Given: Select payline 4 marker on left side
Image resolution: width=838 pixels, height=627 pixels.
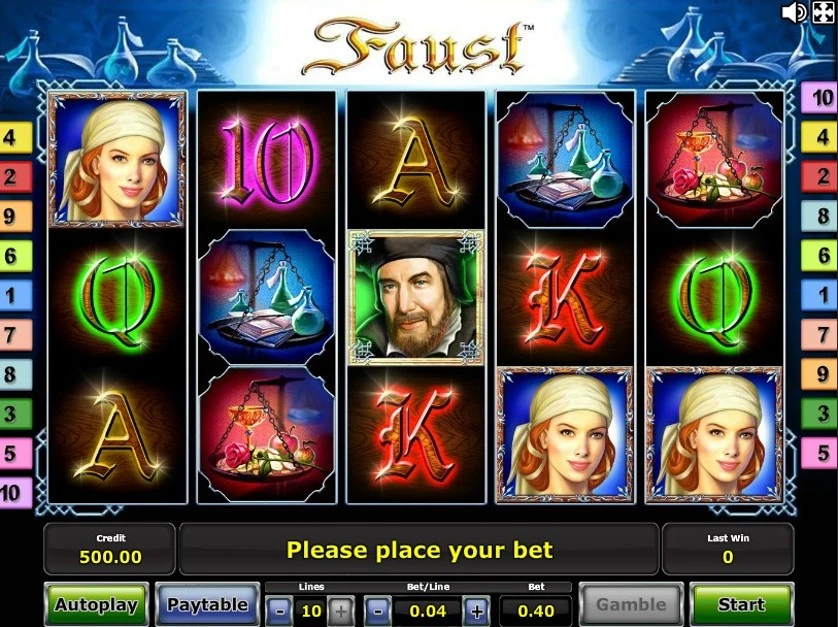Looking at the screenshot, I should click(x=15, y=137).
